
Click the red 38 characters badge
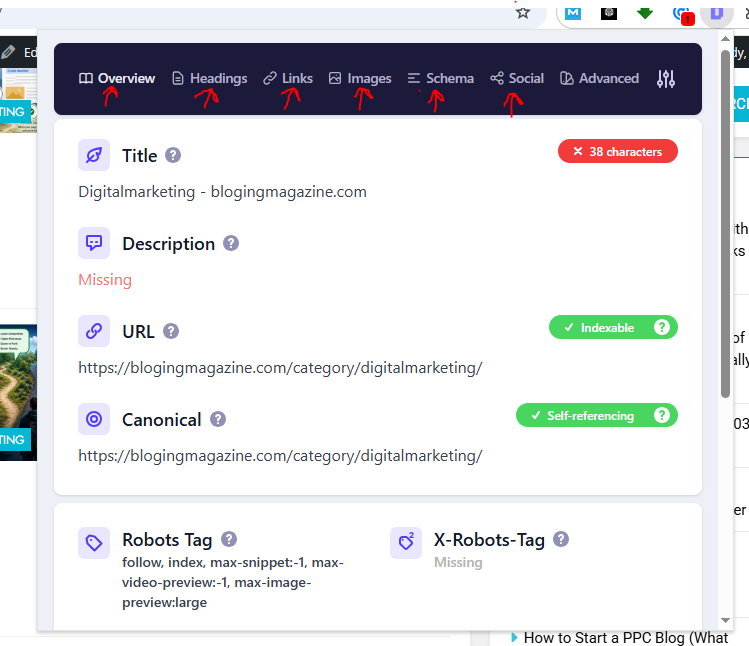pos(618,151)
